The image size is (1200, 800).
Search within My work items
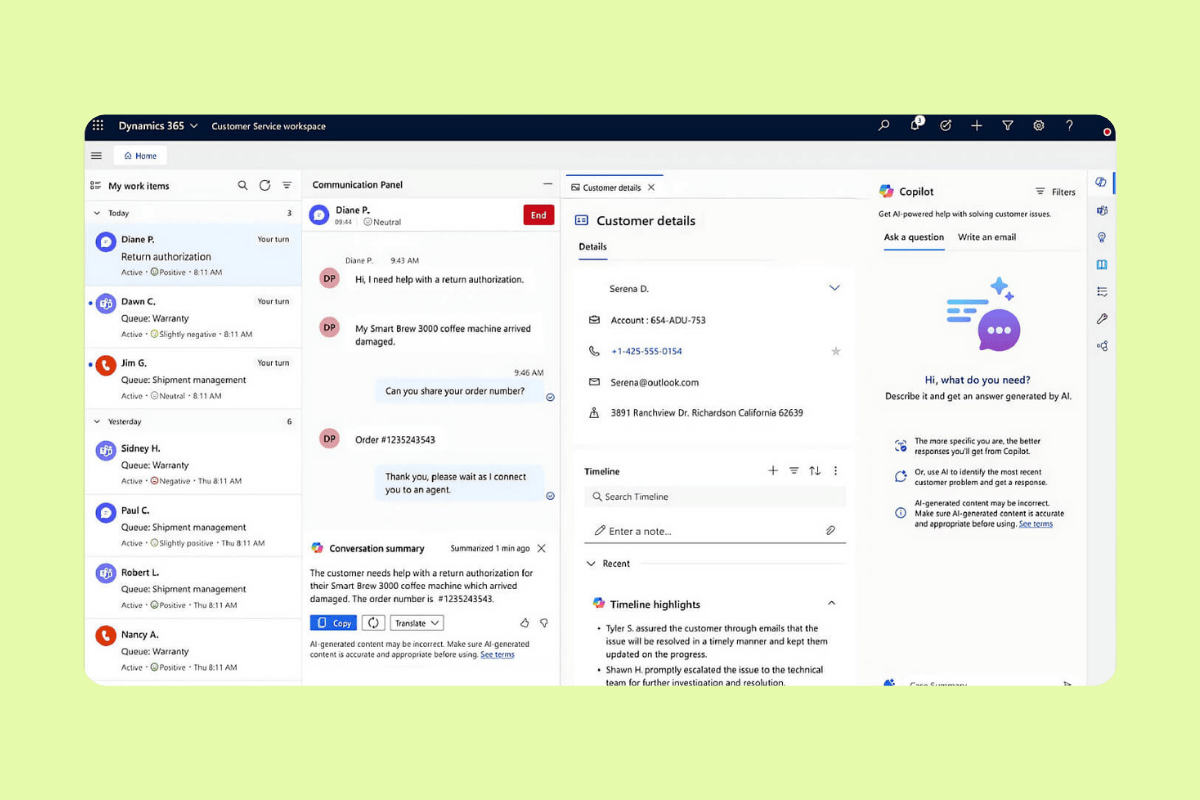243,185
